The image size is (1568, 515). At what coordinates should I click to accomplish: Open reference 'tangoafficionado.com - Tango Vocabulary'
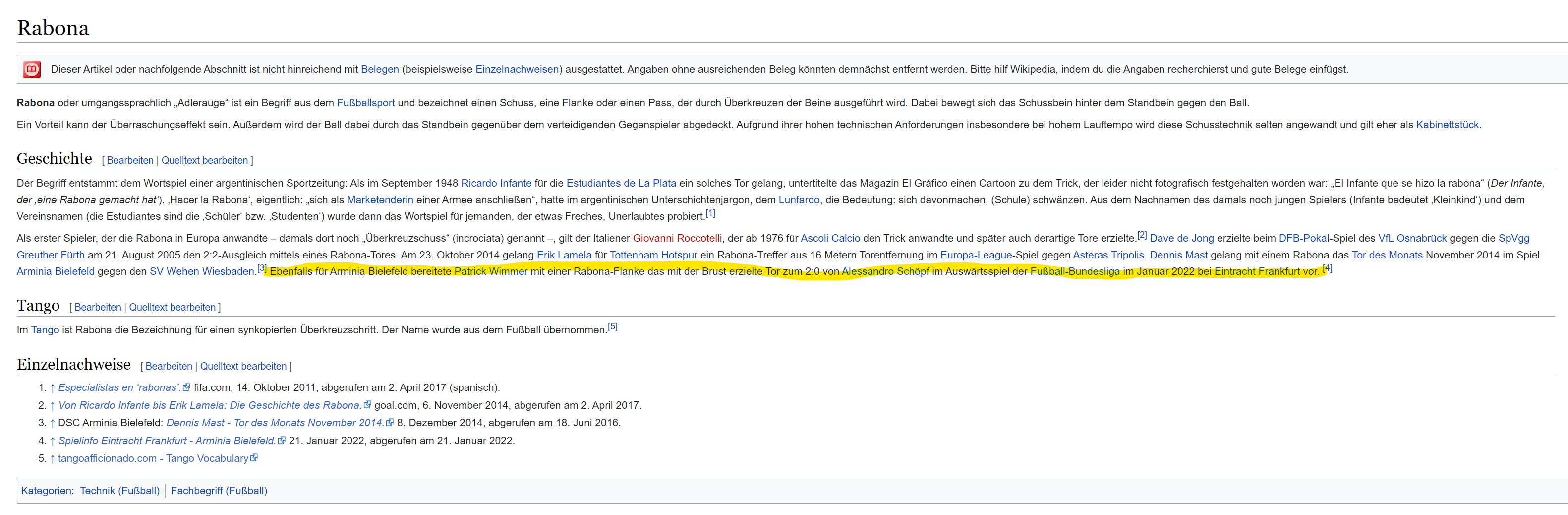point(153,458)
